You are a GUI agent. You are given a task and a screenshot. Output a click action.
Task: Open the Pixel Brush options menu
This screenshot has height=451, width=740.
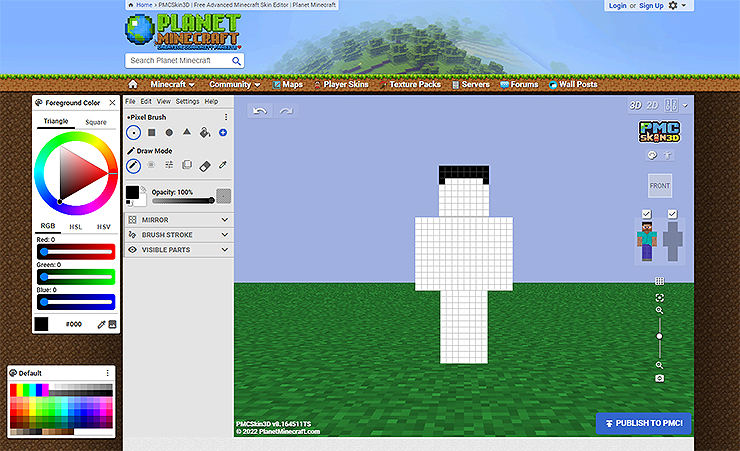(x=226, y=117)
